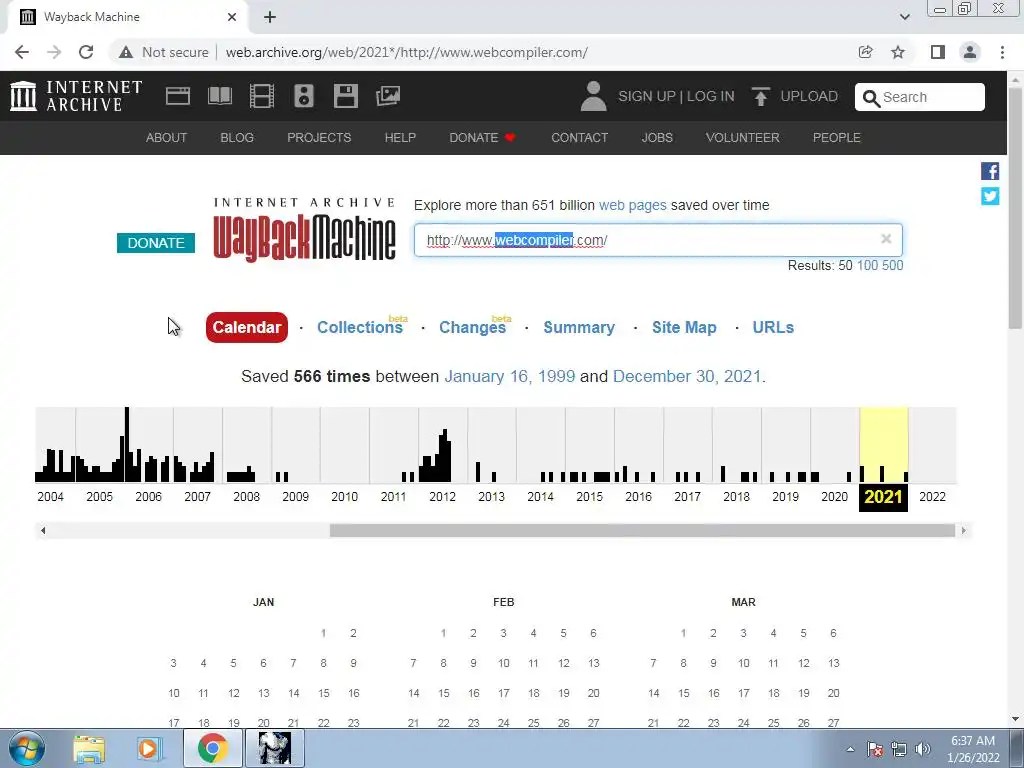
Task: Open the PROJECTS menu item
Action: coord(319,138)
